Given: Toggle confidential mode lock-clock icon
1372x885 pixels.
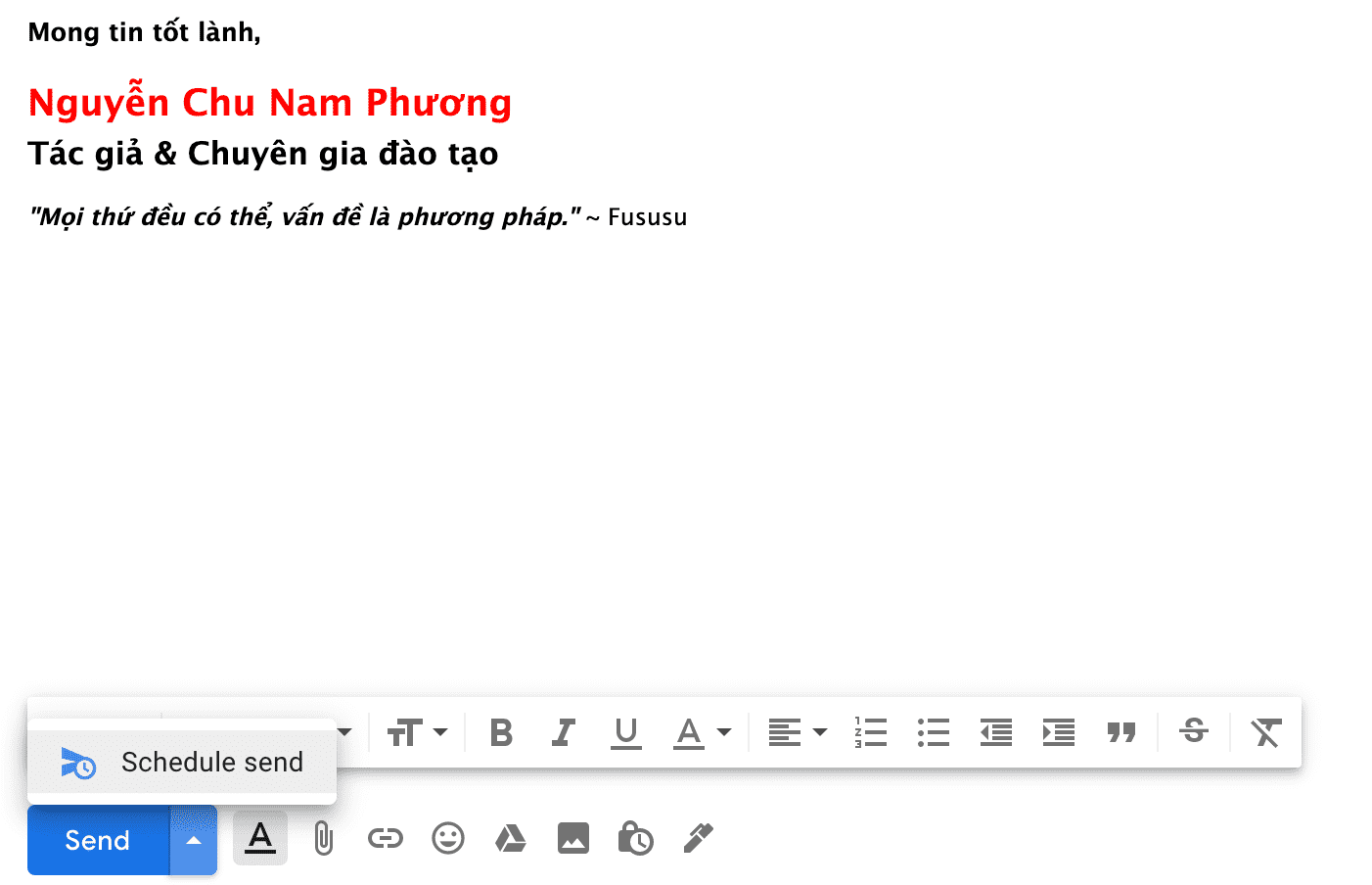Looking at the screenshot, I should click(635, 838).
